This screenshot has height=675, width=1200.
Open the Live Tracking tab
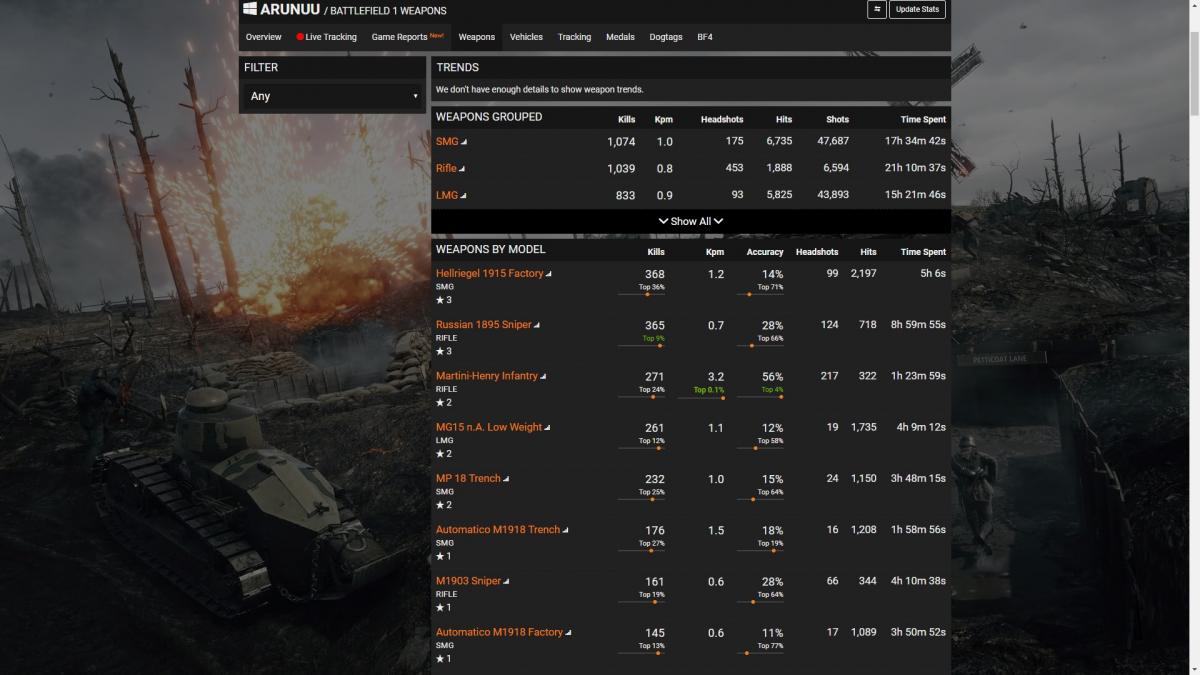pyautogui.click(x=327, y=37)
